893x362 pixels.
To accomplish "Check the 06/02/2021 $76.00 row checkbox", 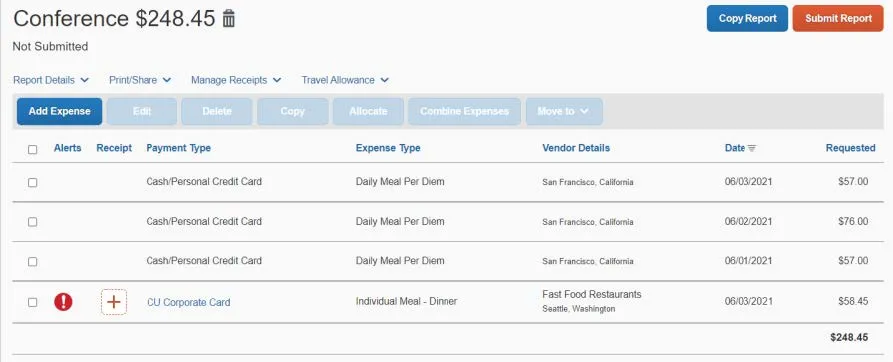I will [x=32, y=221].
